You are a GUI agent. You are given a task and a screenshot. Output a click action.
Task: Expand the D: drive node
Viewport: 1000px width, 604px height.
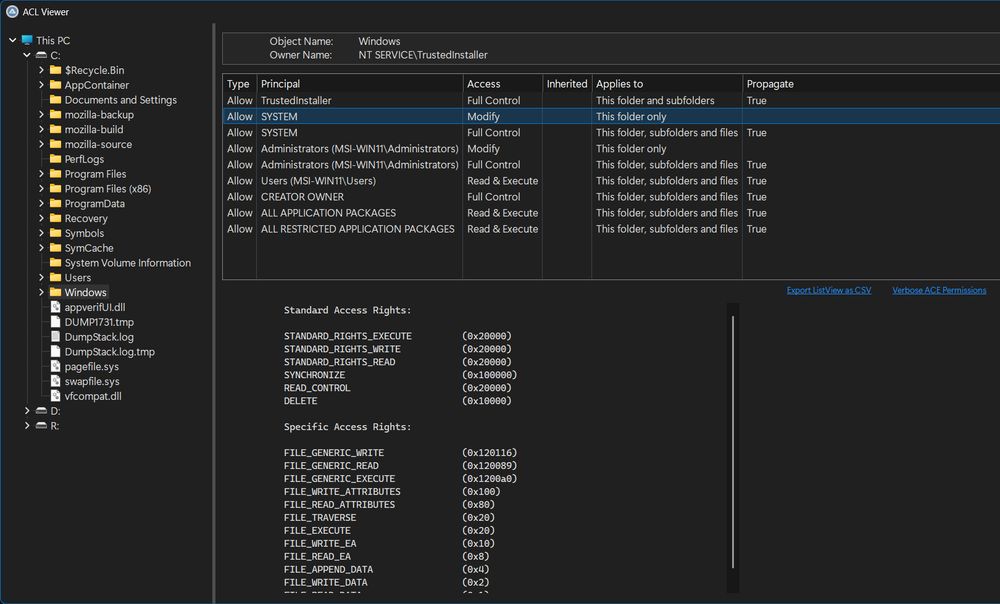tap(27, 411)
